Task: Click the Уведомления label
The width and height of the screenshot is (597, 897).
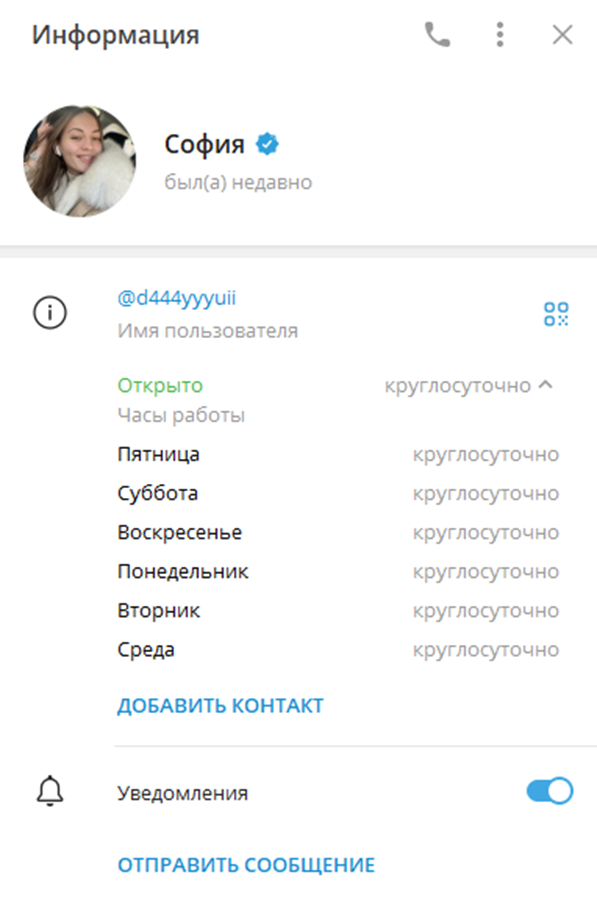Action: click(182, 793)
